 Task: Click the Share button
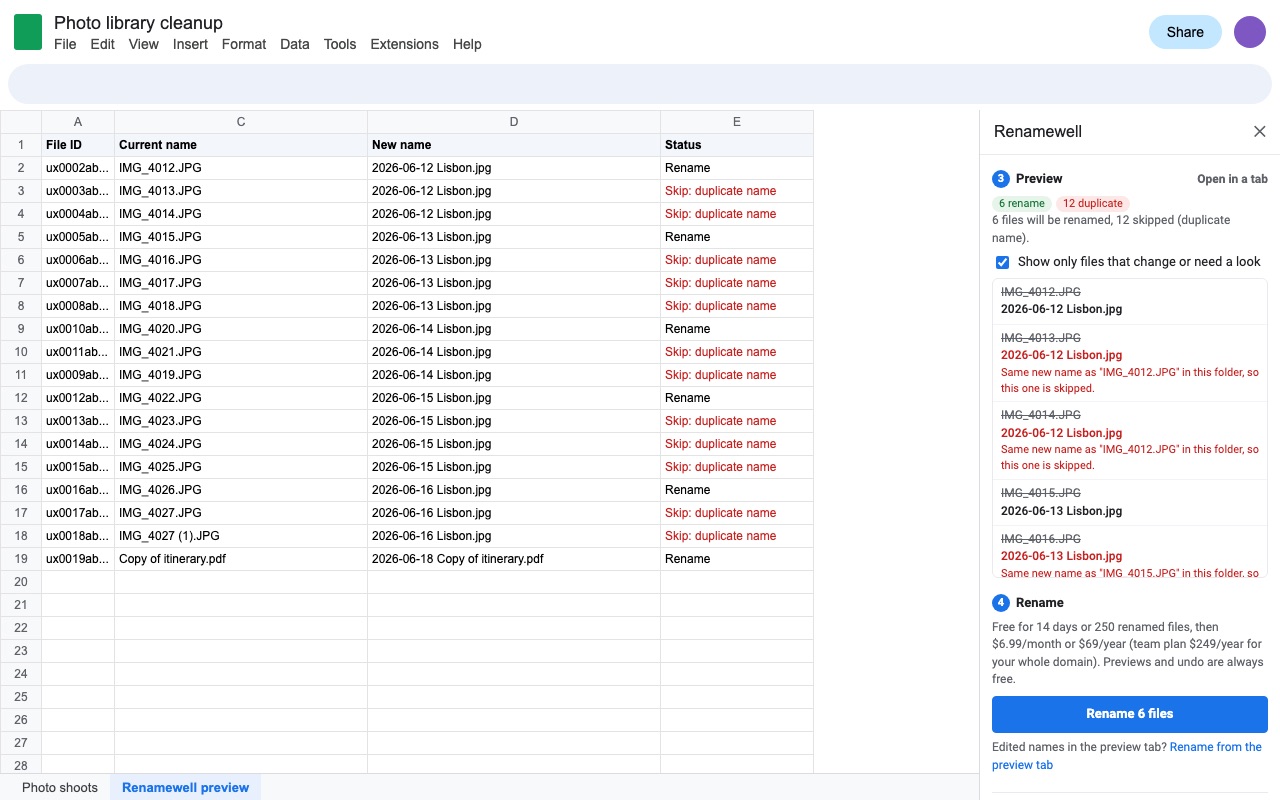pos(1185,32)
